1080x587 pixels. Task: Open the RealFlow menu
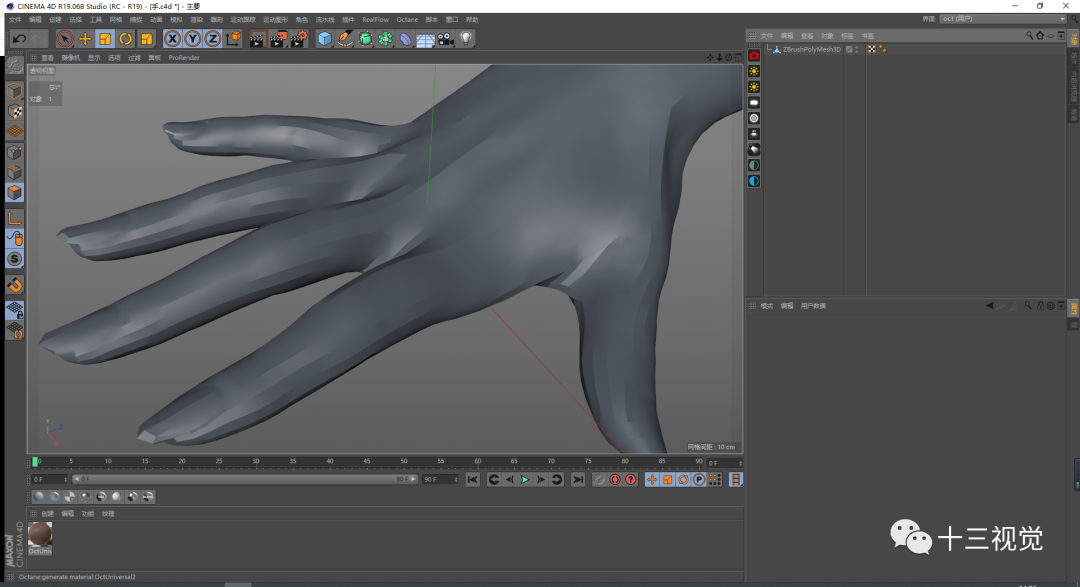[375, 20]
